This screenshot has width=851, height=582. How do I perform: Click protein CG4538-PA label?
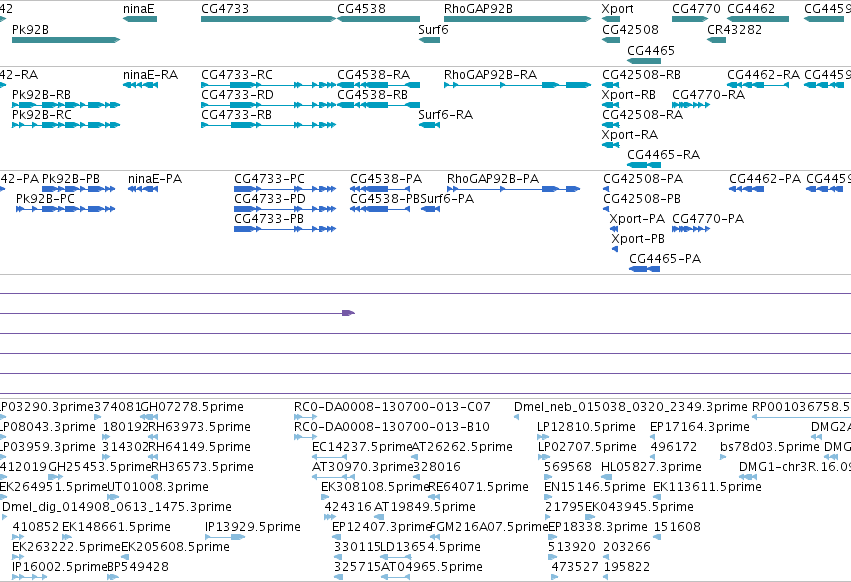pos(385,179)
